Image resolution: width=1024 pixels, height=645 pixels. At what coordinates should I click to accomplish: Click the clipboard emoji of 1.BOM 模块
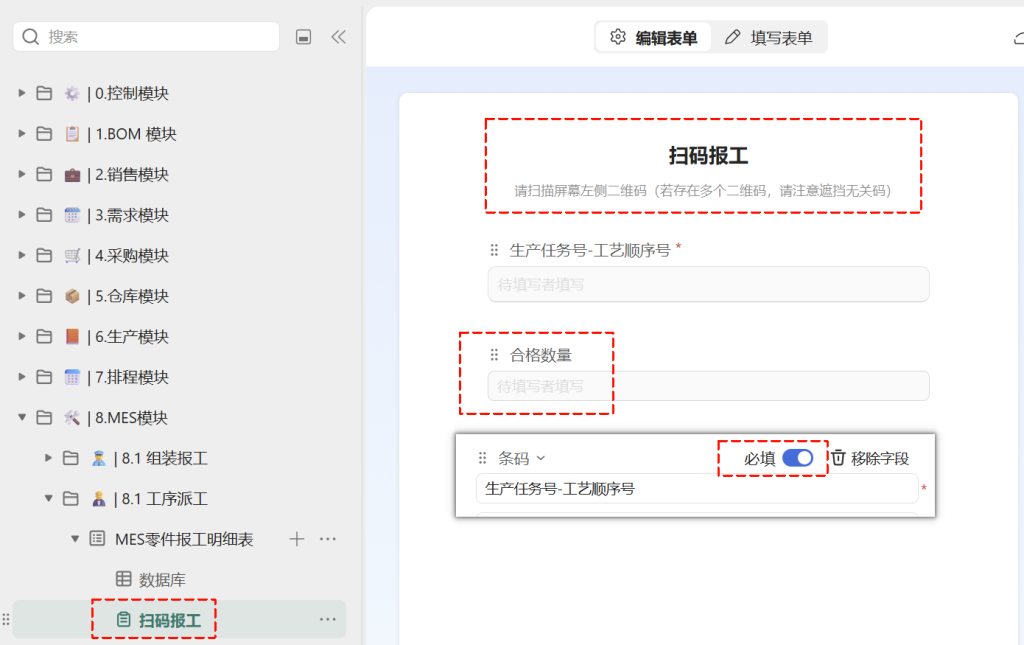tap(72, 134)
